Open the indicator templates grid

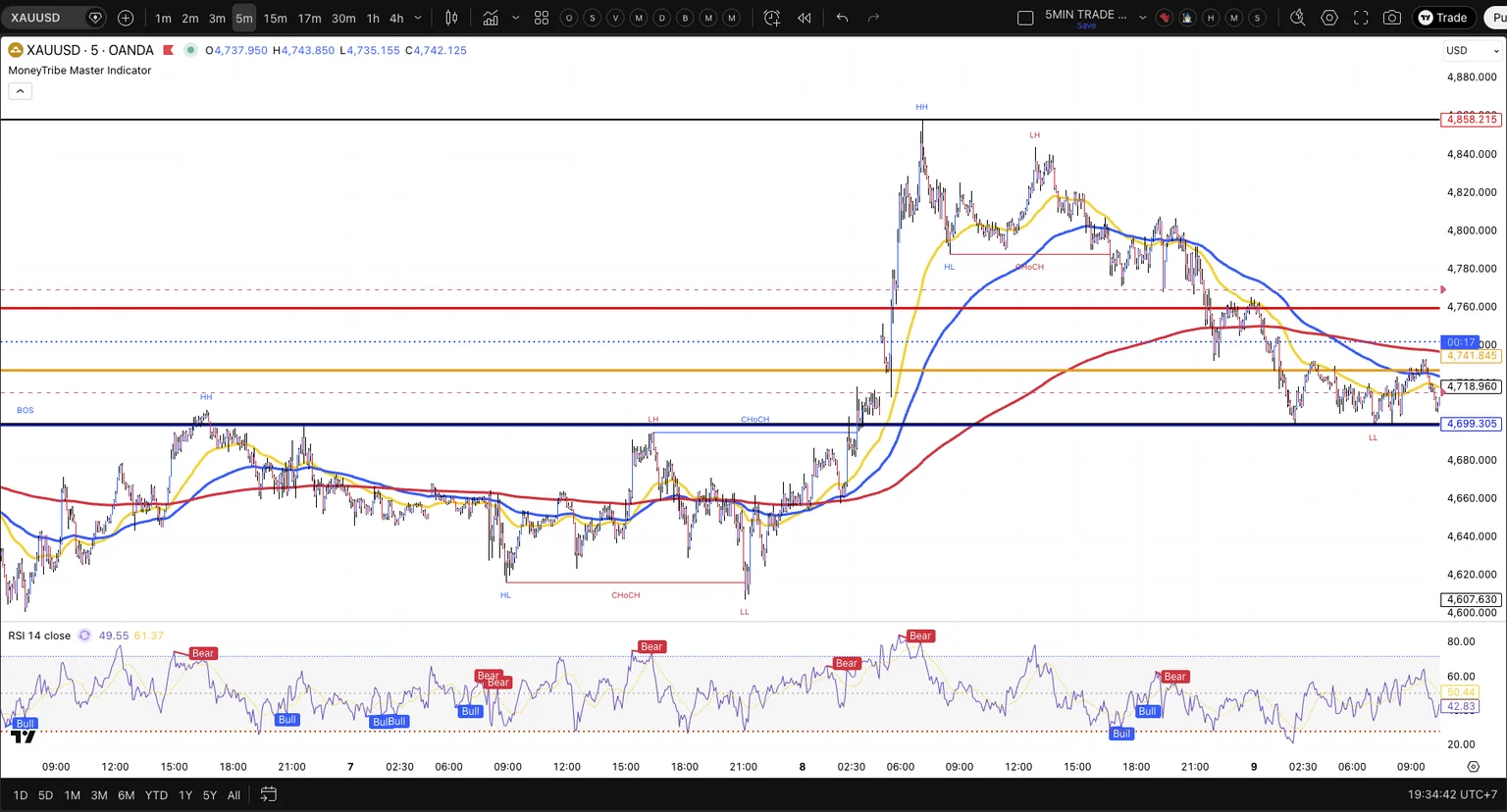tap(542, 18)
